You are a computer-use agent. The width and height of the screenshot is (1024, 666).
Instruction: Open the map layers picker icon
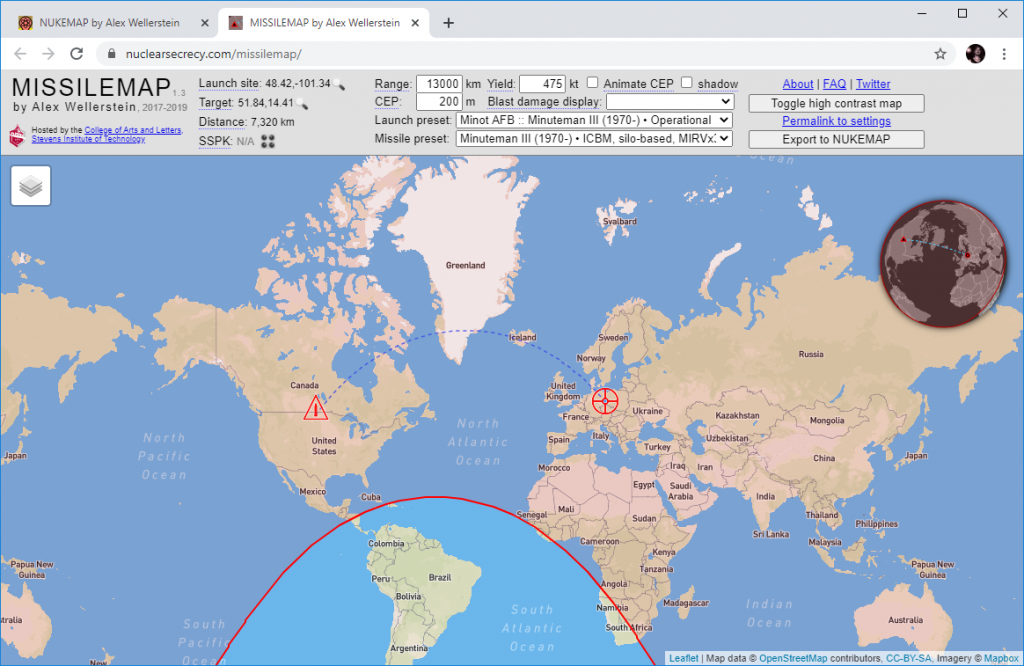30,186
